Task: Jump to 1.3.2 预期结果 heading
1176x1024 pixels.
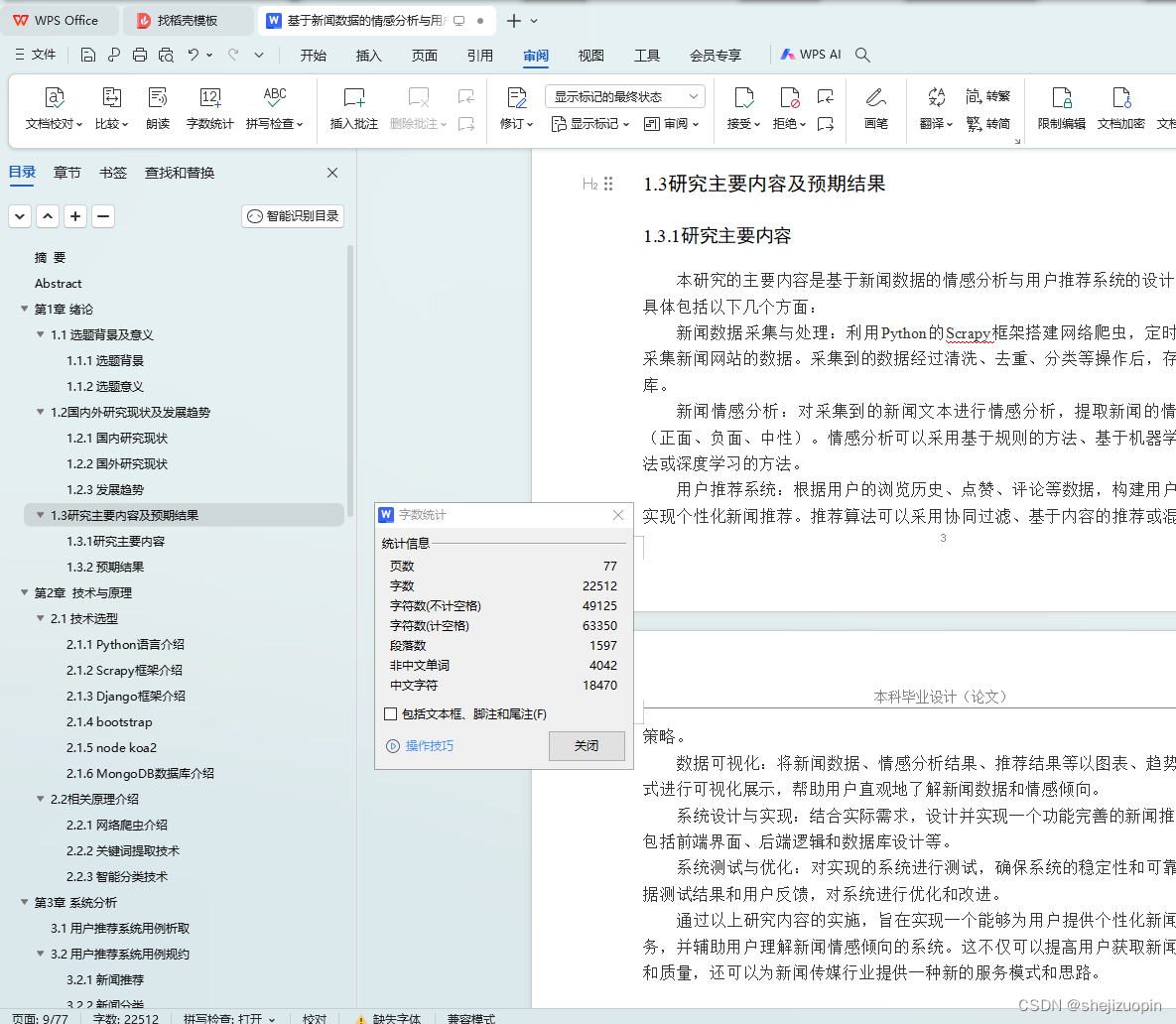Action: coord(105,567)
